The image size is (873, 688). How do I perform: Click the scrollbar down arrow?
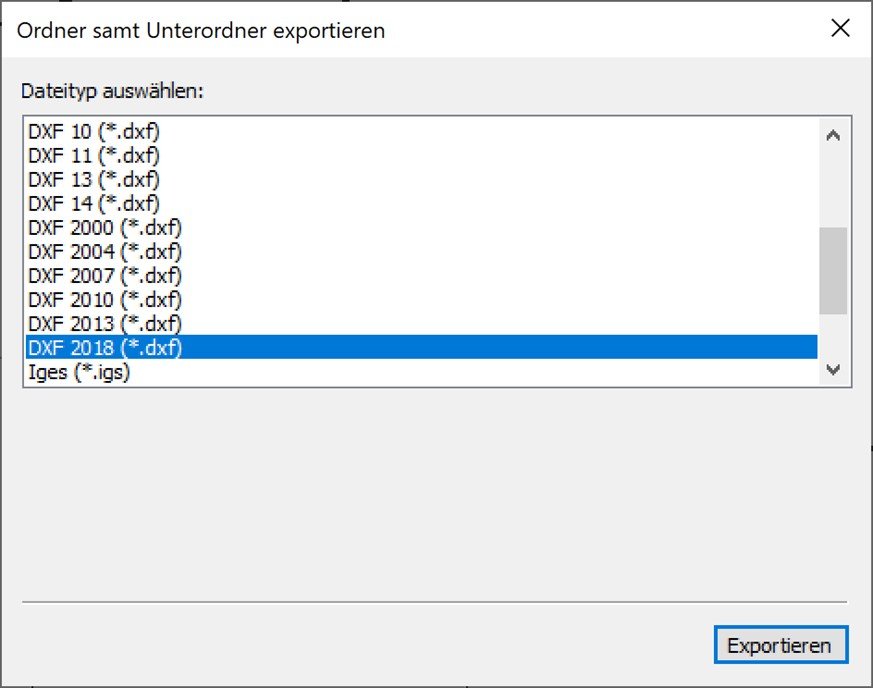click(833, 370)
